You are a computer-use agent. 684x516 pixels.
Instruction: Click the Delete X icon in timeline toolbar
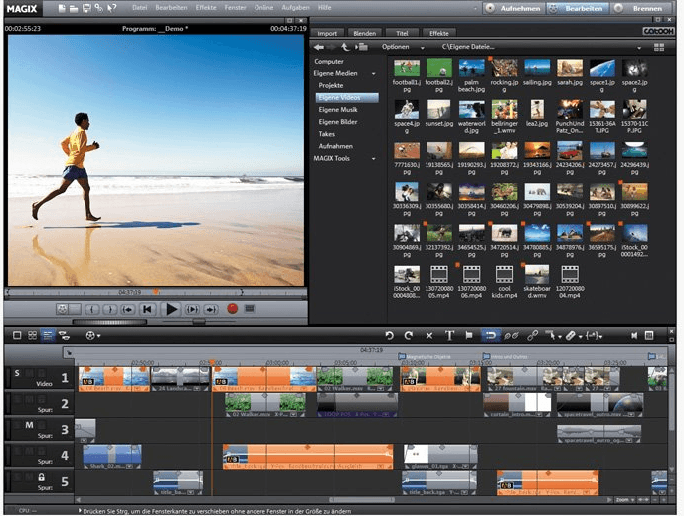[x=429, y=335]
